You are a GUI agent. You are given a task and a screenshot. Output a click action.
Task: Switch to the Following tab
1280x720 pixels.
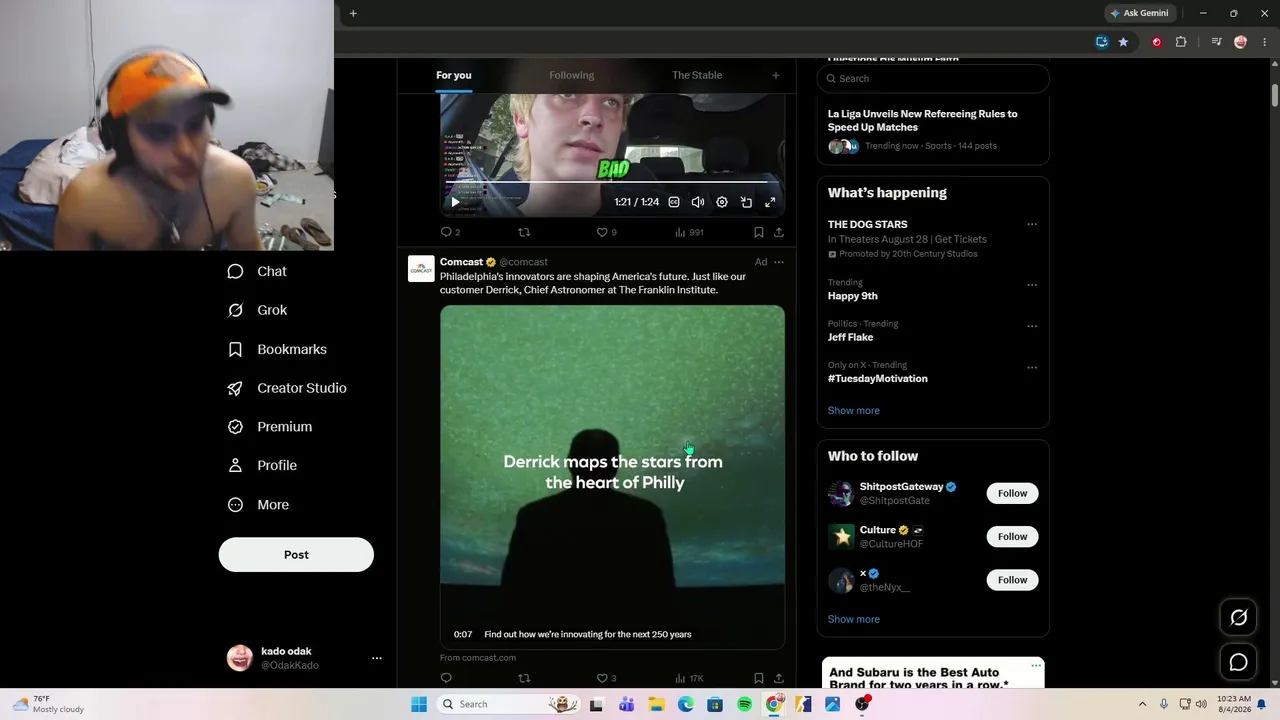(x=571, y=75)
